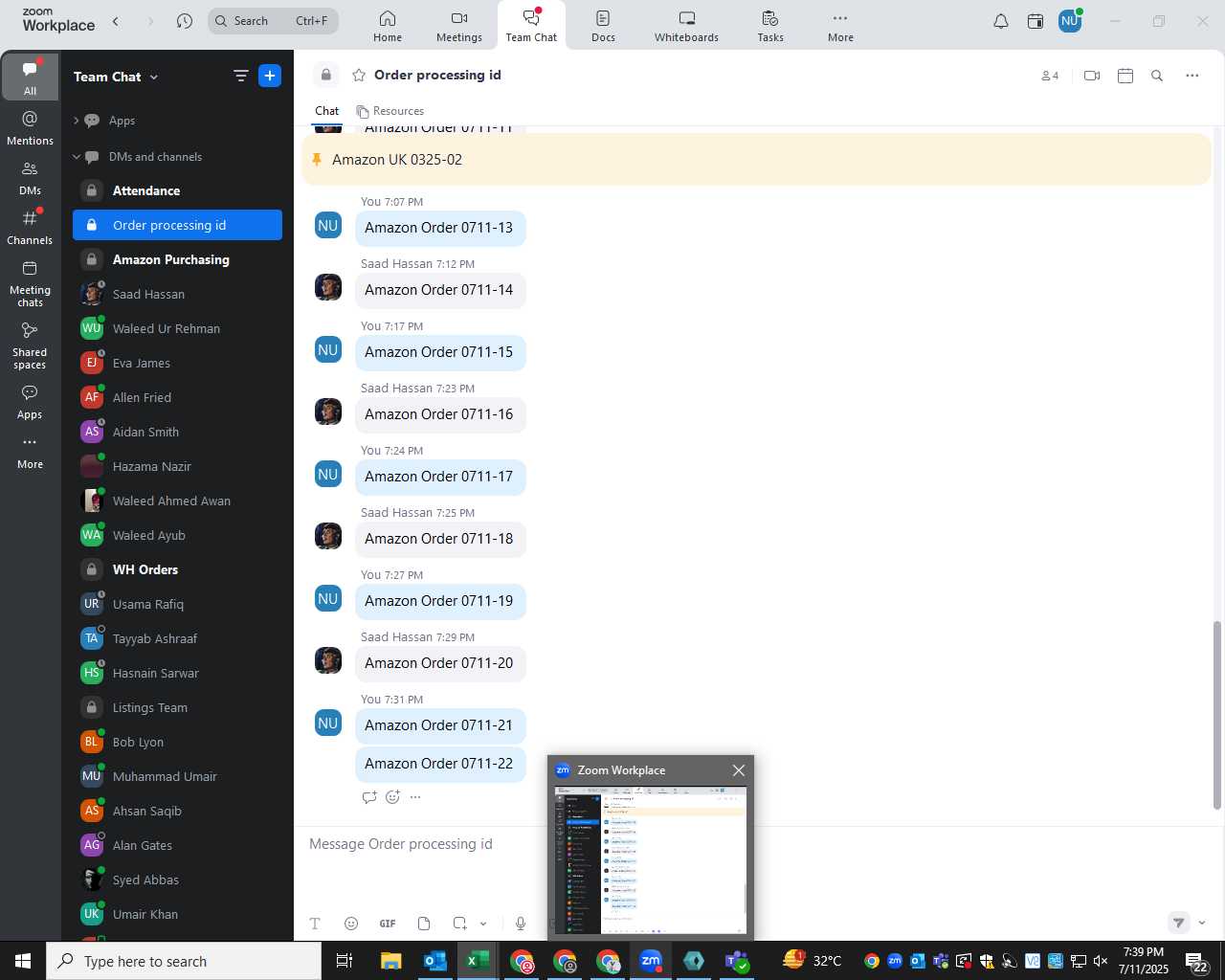Open the history clock icon

tap(185, 21)
